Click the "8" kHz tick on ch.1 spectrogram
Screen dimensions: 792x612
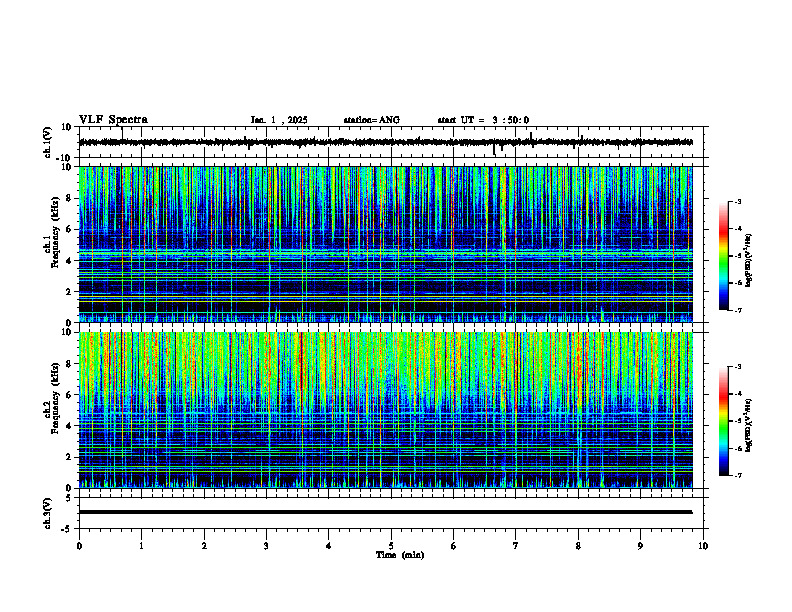point(70,198)
